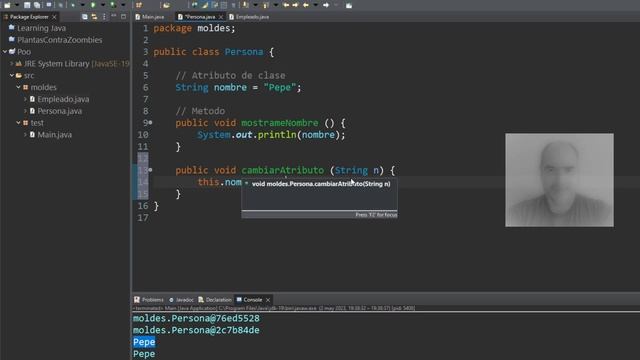Expand Empleado.java in the tree
The image size is (640, 360).
click(x=25, y=99)
